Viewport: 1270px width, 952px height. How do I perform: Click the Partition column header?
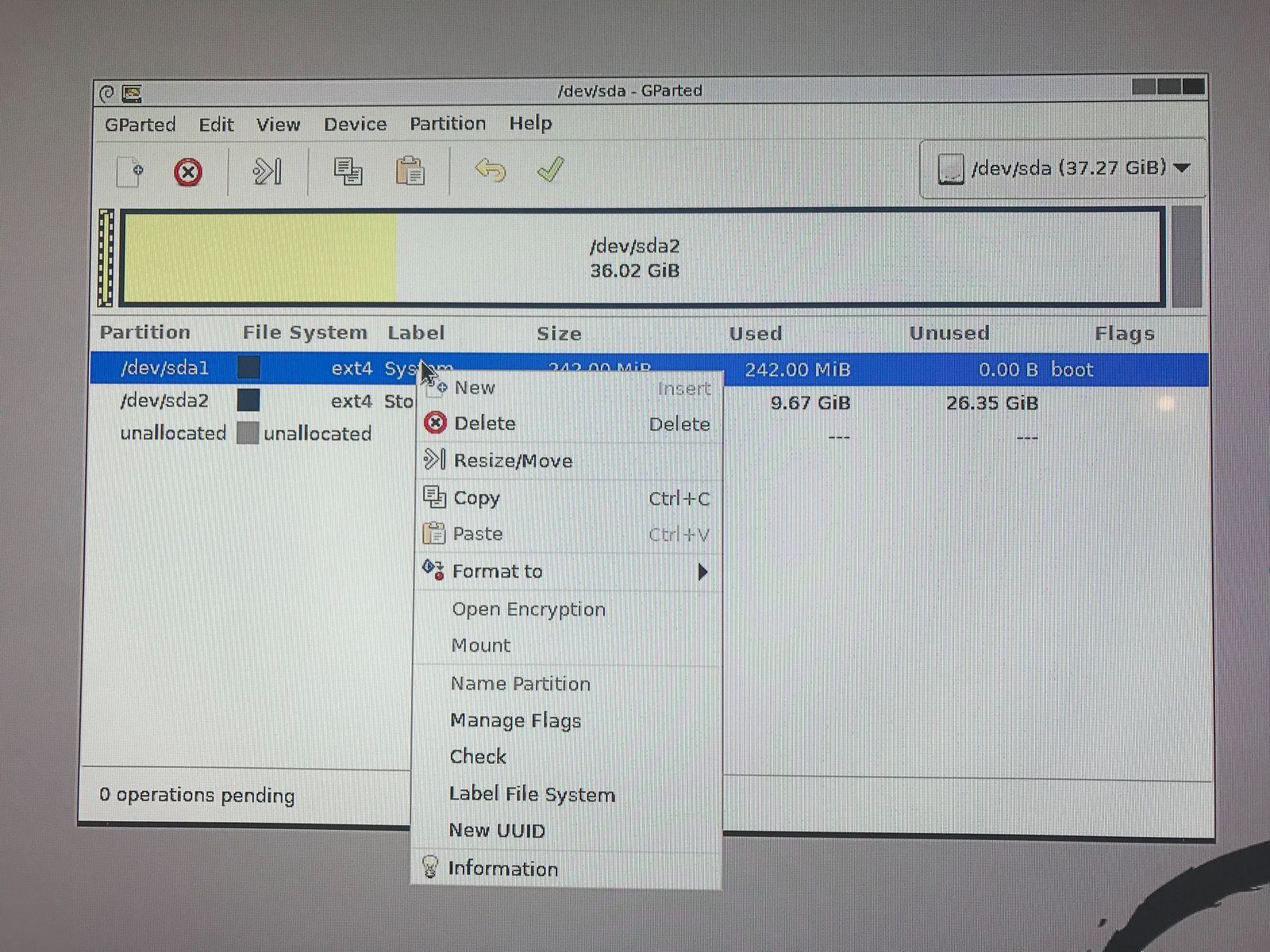[x=145, y=332]
